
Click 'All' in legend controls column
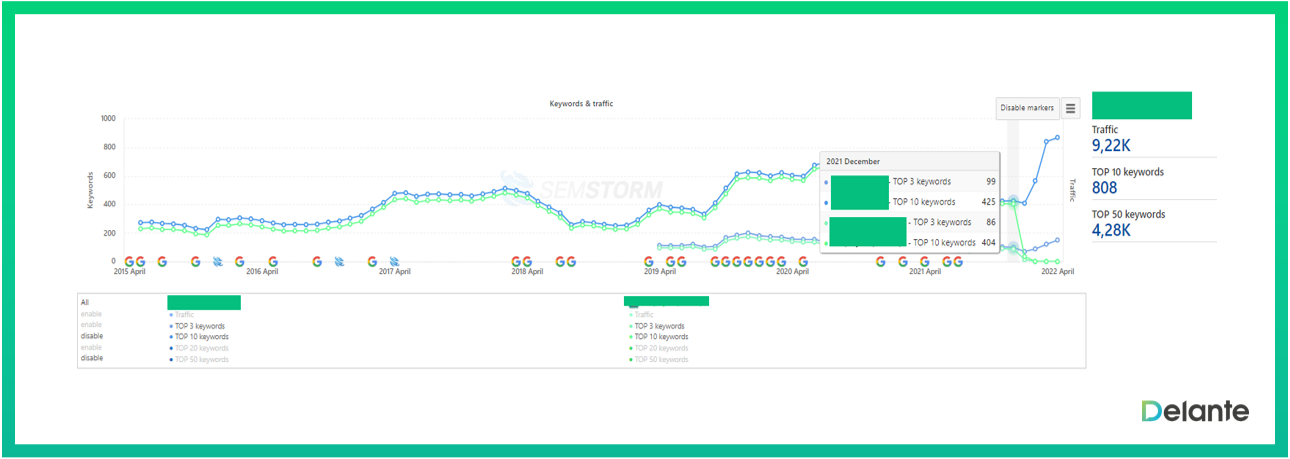pos(85,301)
